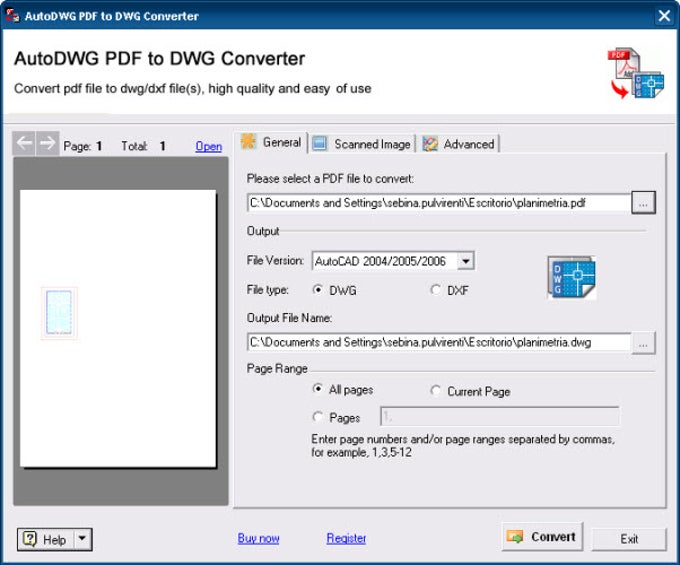
Task: Click the Help button
Action: [46, 539]
